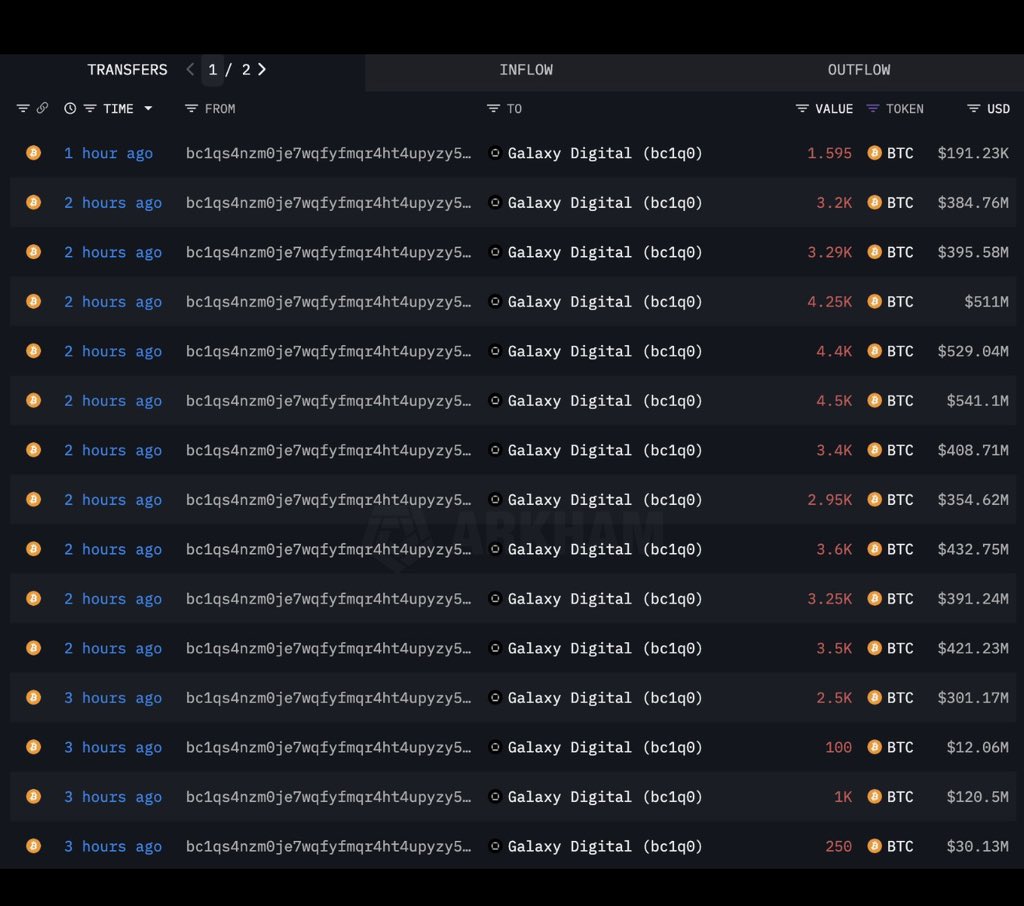Image resolution: width=1024 pixels, height=906 pixels.
Task: Click the Bitcoin icon on the 1 hour ago row
Action: pyautogui.click(x=33, y=153)
